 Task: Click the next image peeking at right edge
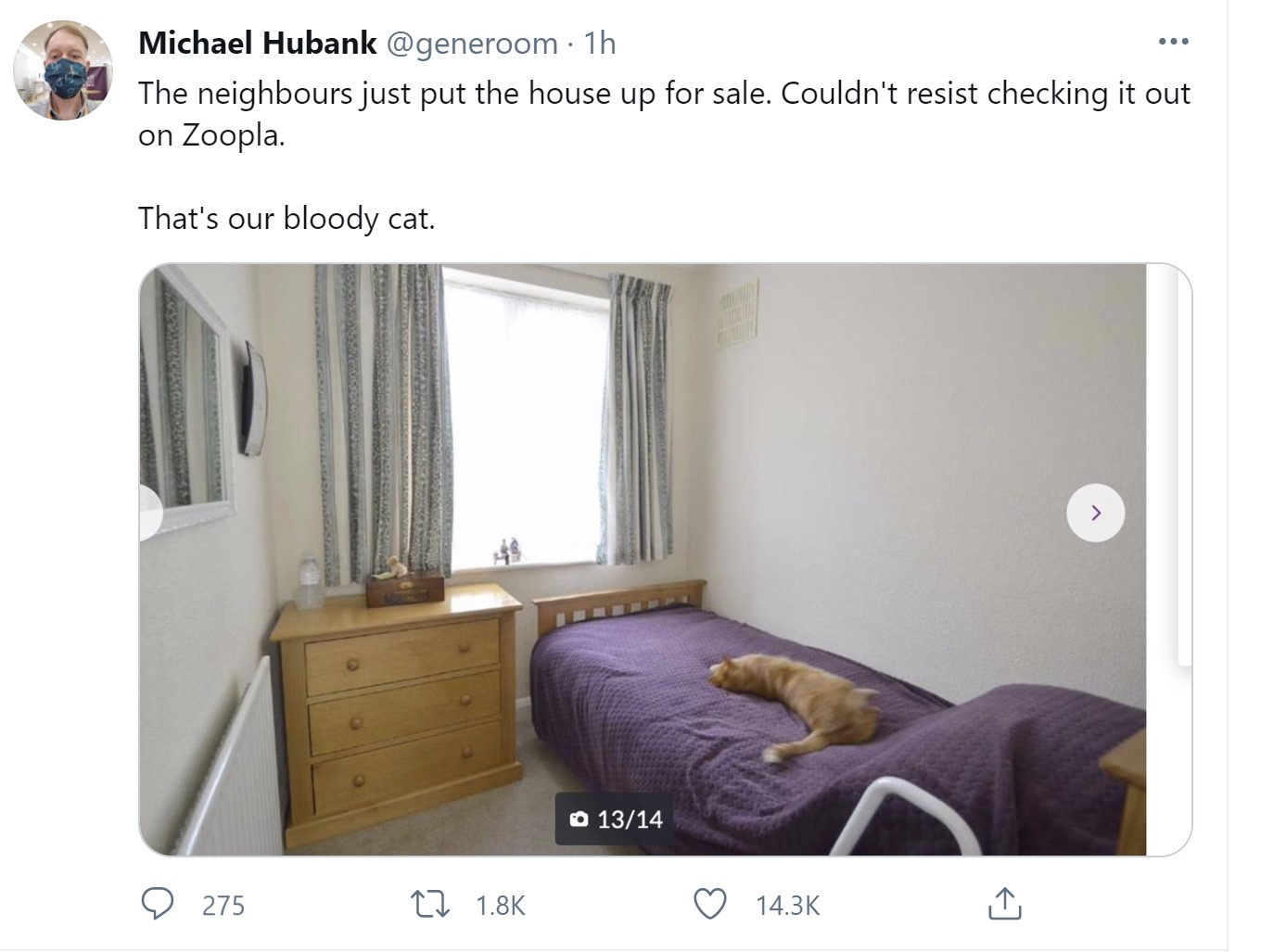pos(1184,463)
